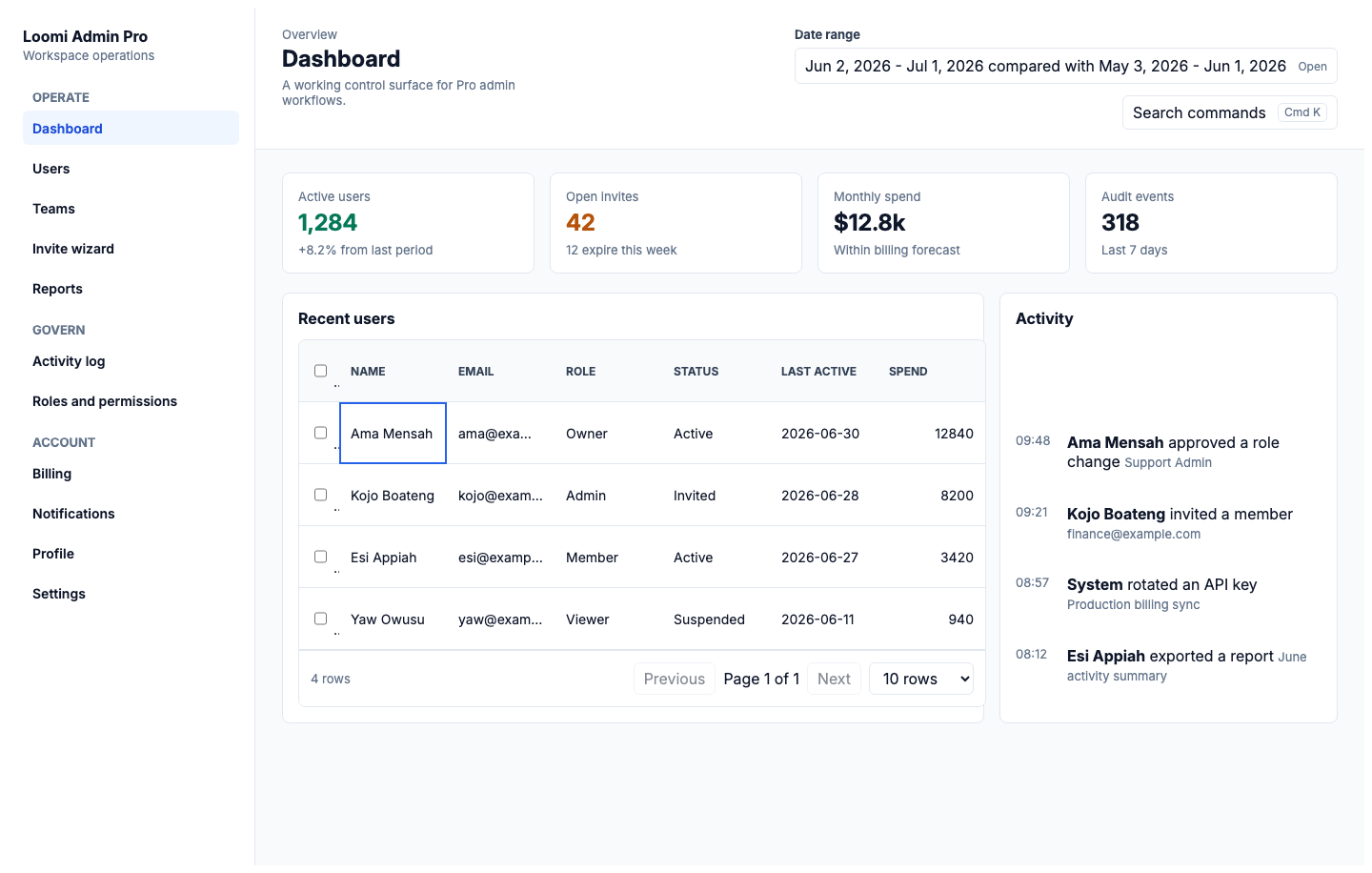1372x873 pixels.
Task: Click the Monthly spend $12.8k card
Action: [x=943, y=223]
